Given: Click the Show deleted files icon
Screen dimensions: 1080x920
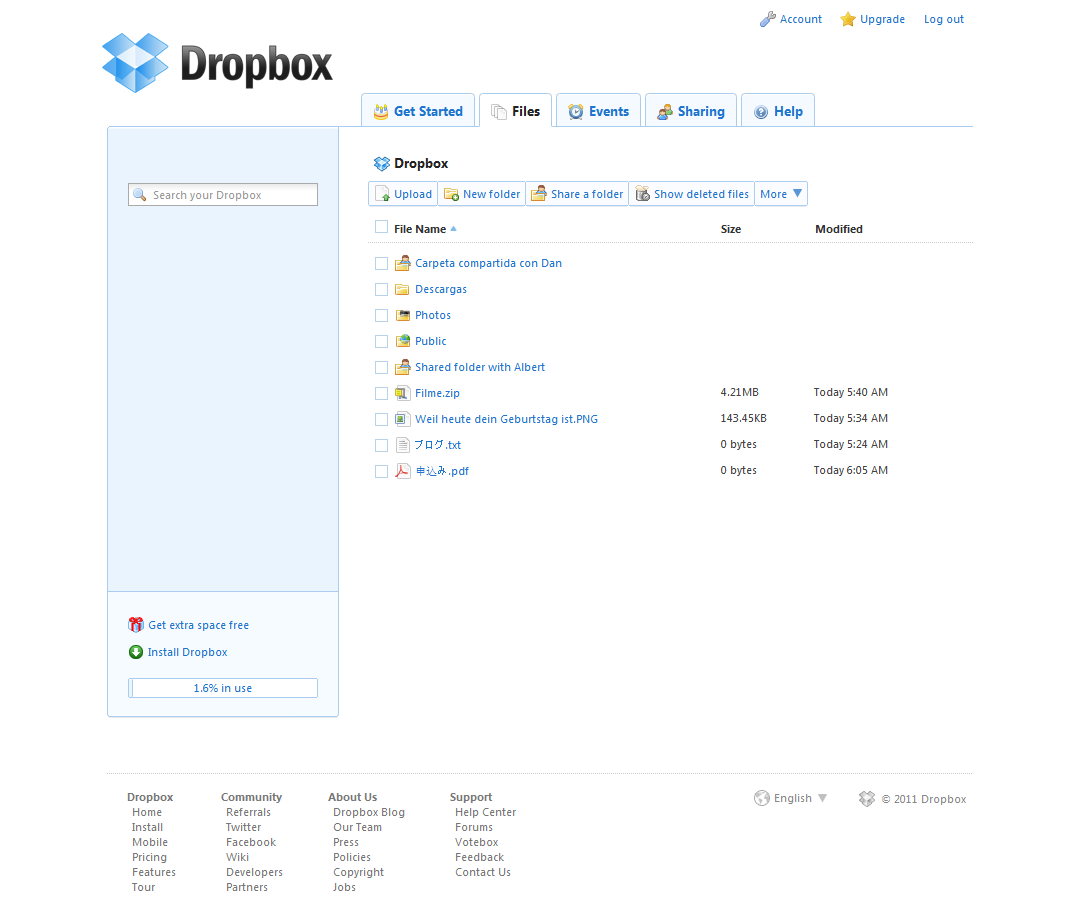Looking at the screenshot, I should coord(642,194).
